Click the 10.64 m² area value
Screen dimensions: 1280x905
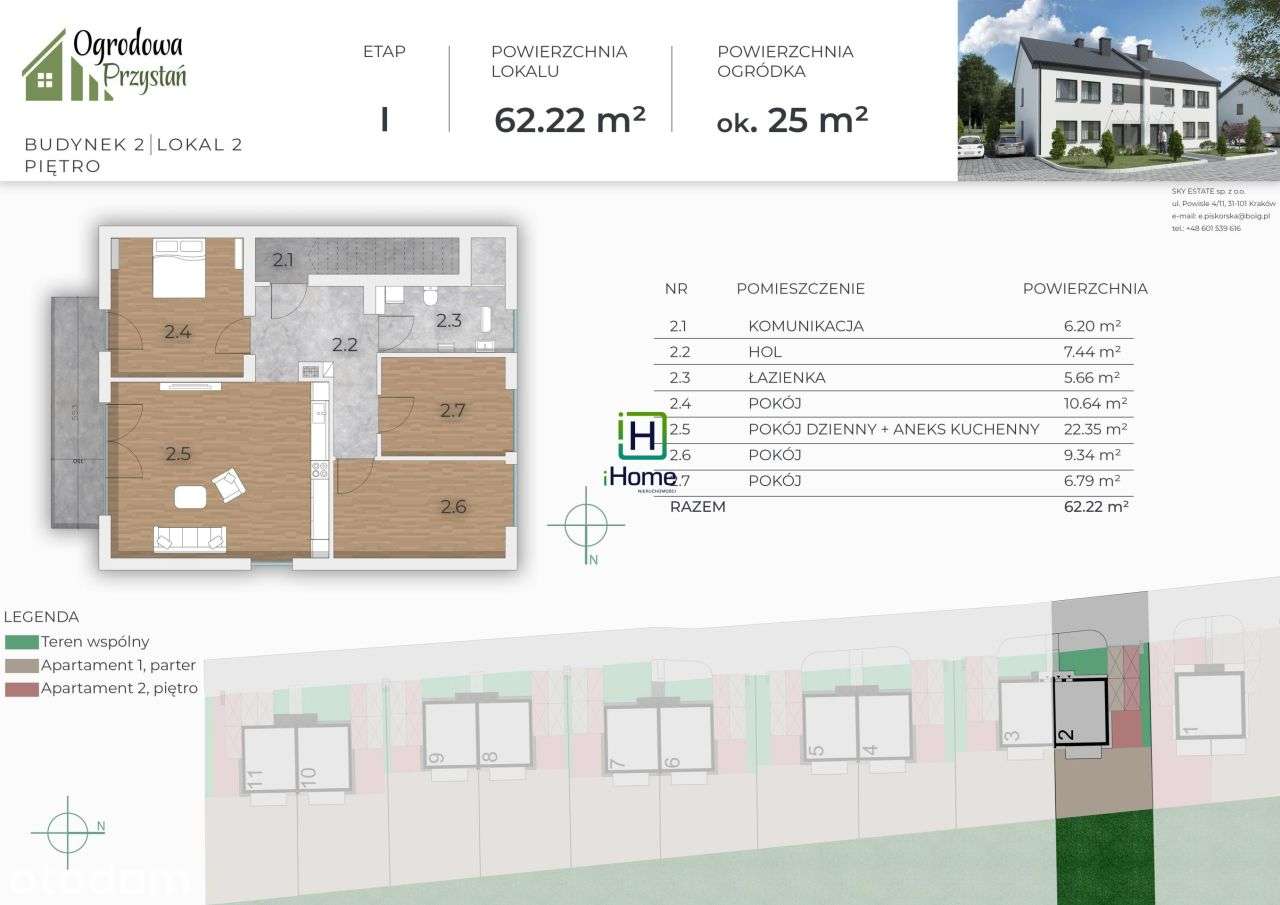(1096, 403)
